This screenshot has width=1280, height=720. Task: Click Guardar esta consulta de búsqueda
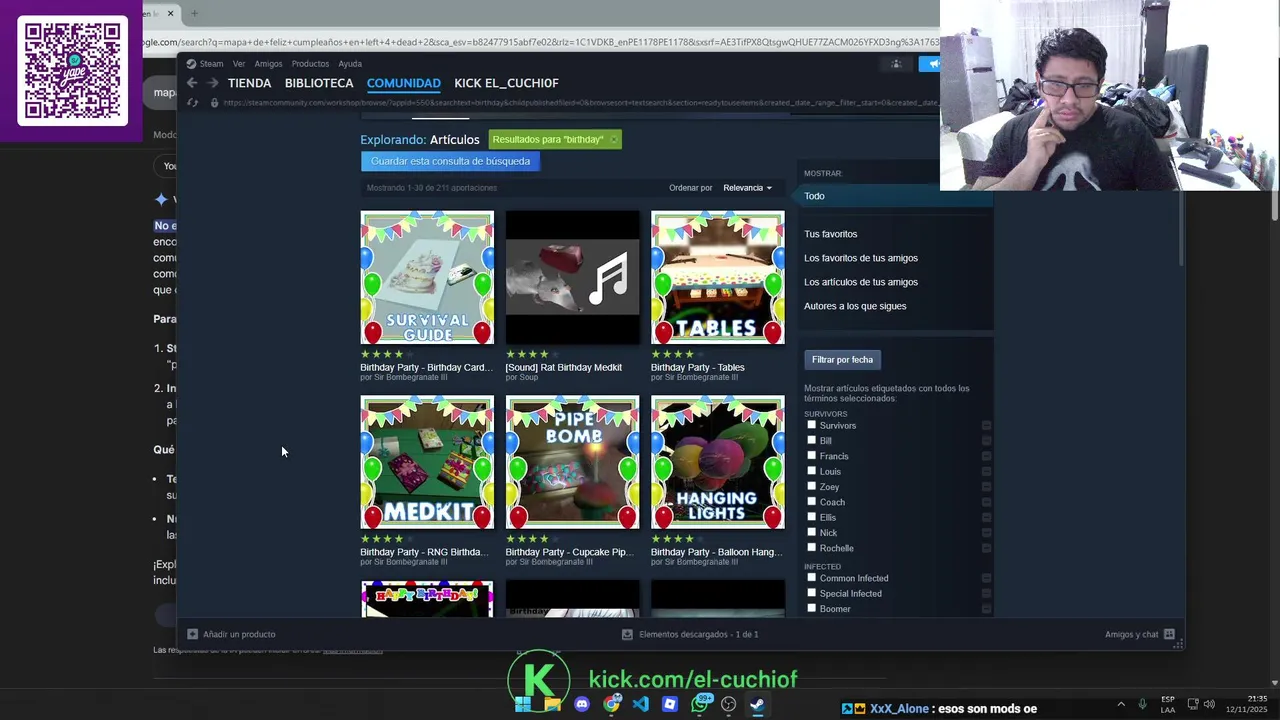point(450,161)
